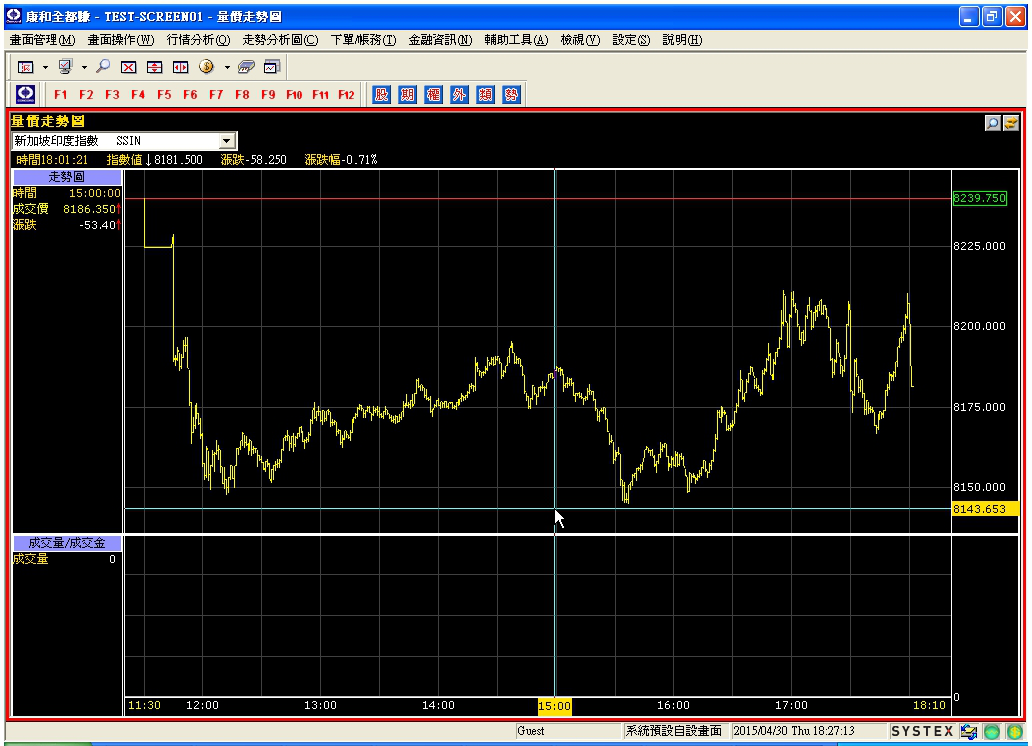The width and height of the screenshot is (1032, 746).
Task: Click the 15:00 highlighted time marker
Action: [x=555, y=706]
